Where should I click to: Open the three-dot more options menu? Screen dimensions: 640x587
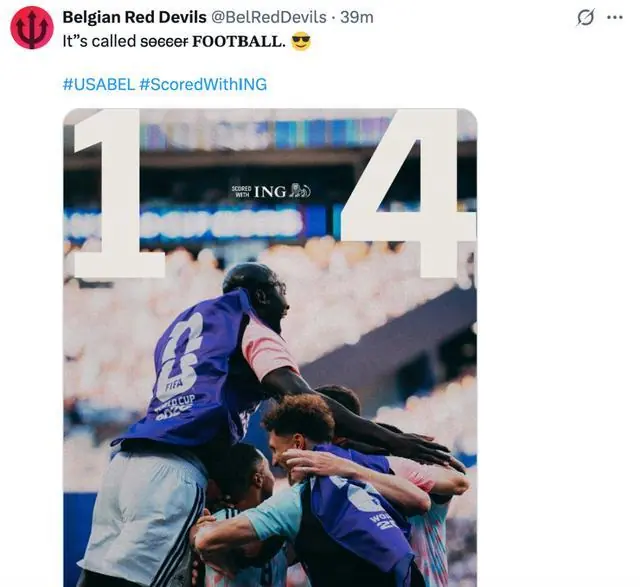pos(615,18)
